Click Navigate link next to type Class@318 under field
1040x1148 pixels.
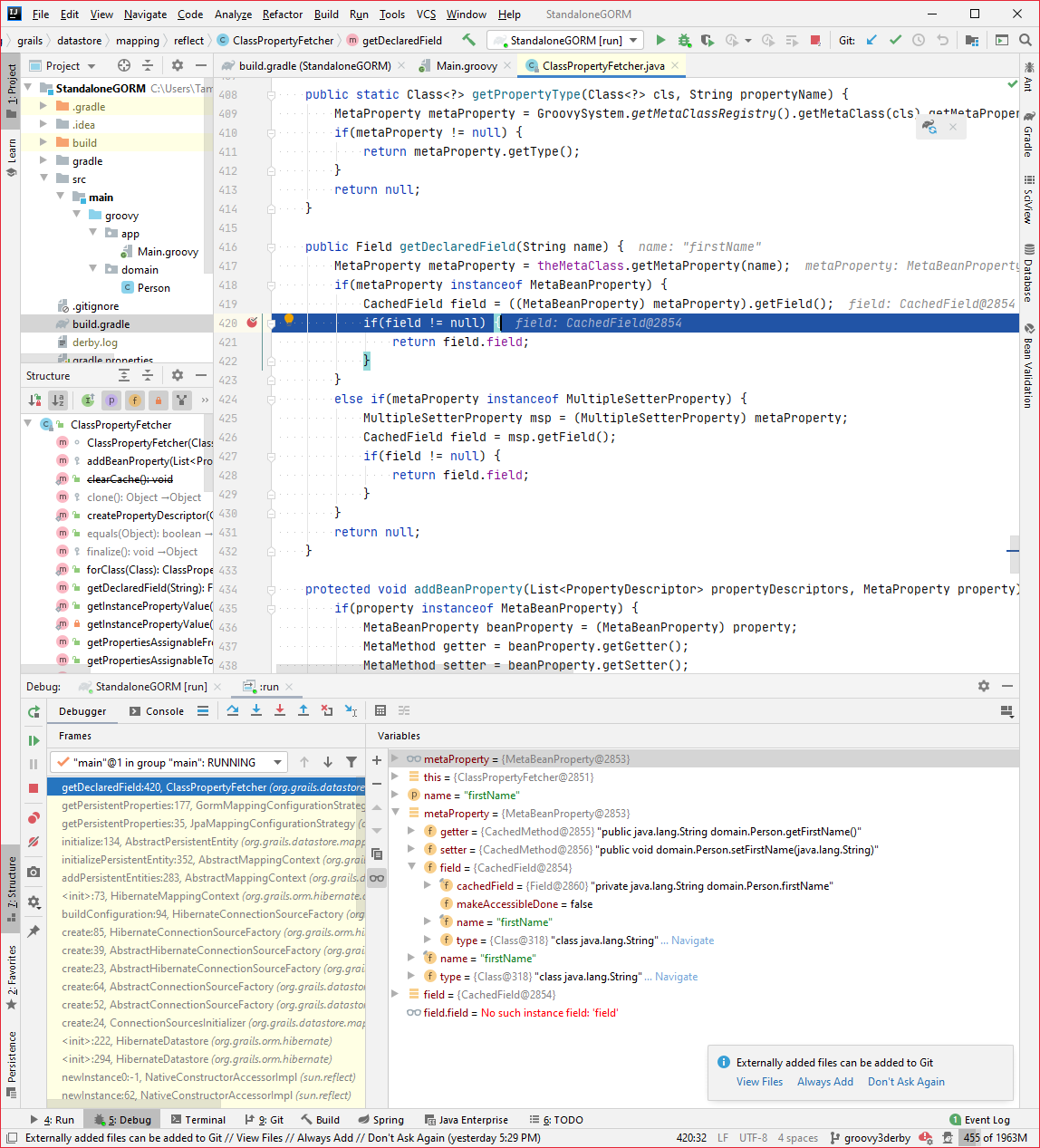pyautogui.click(x=693, y=941)
